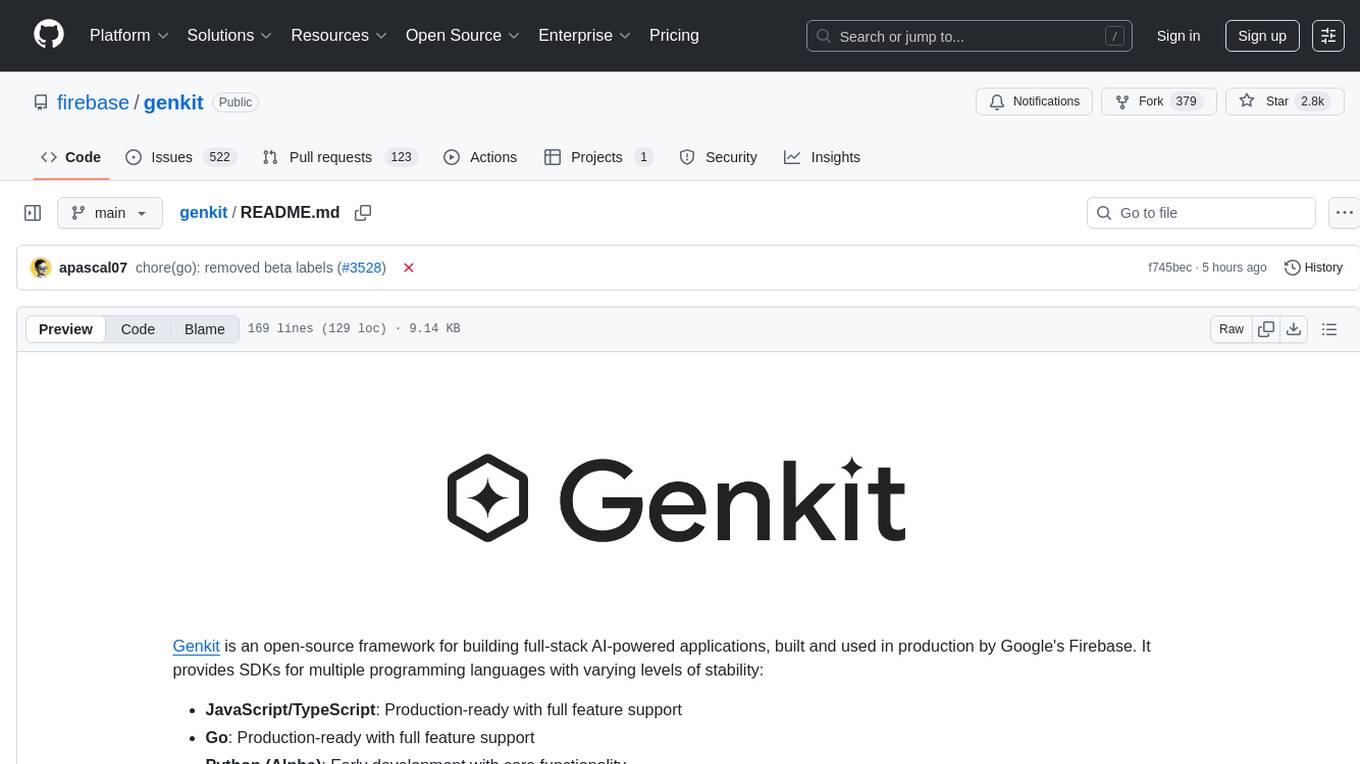This screenshot has width=1360, height=764.
Task: Open the Actions tab
Action: tap(480, 157)
